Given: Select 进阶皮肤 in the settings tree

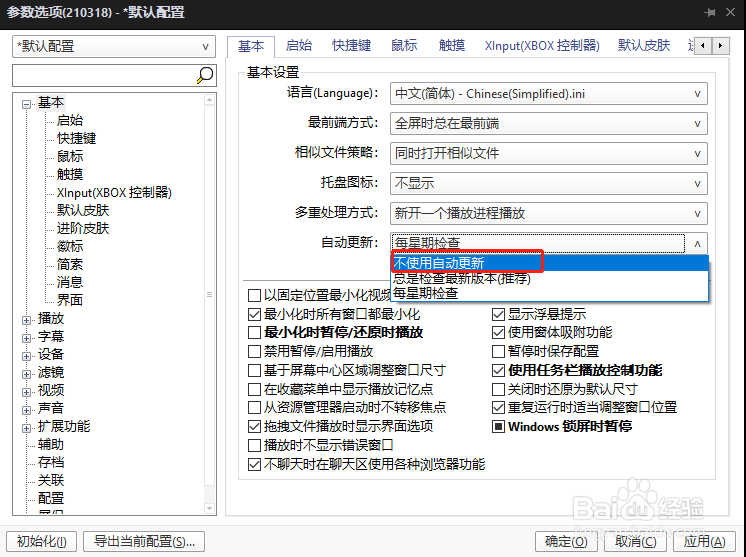Looking at the screenshot, I should tap(83, 228).
